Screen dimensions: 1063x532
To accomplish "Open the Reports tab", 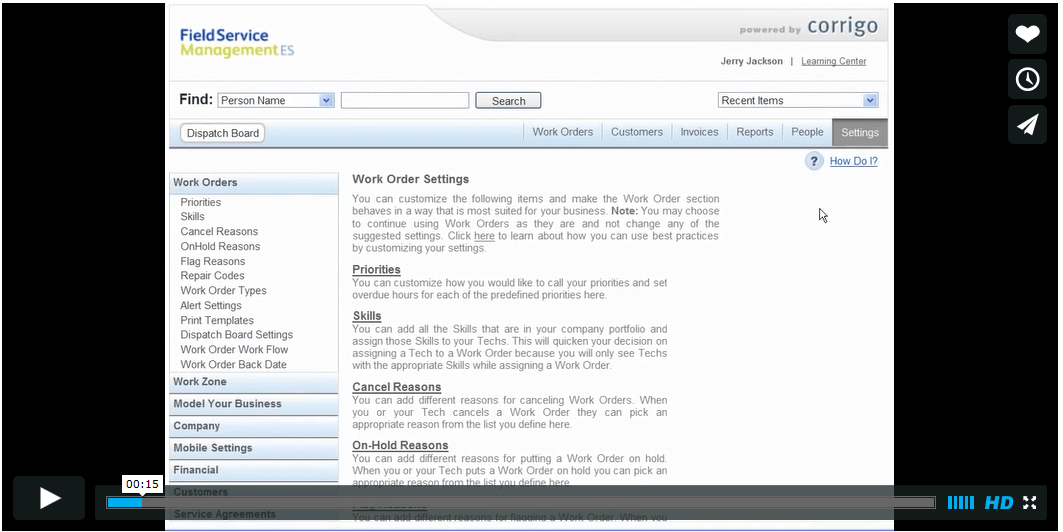I will click(x=755, y=132).
